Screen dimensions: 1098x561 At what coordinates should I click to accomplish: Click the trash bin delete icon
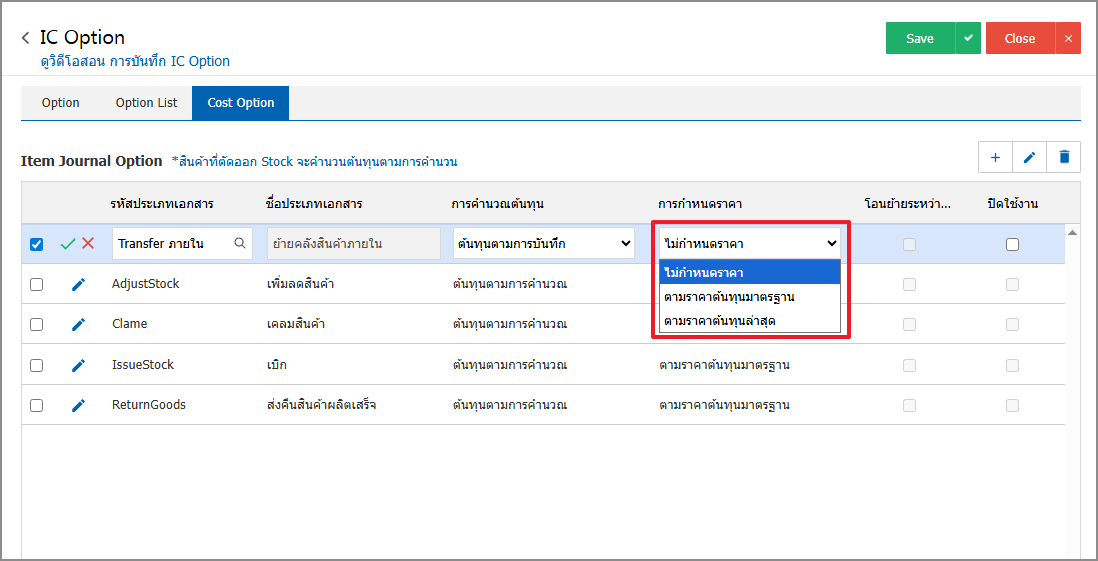[x=1064, y=157]
